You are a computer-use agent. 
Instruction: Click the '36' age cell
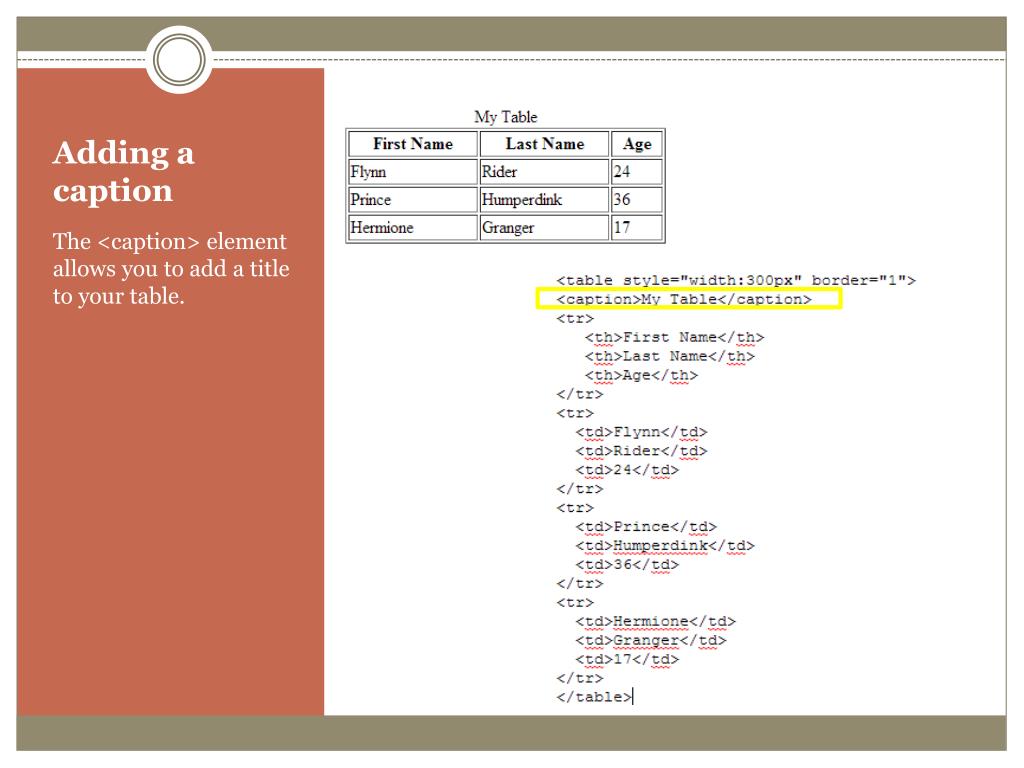(x=637, y=200)
